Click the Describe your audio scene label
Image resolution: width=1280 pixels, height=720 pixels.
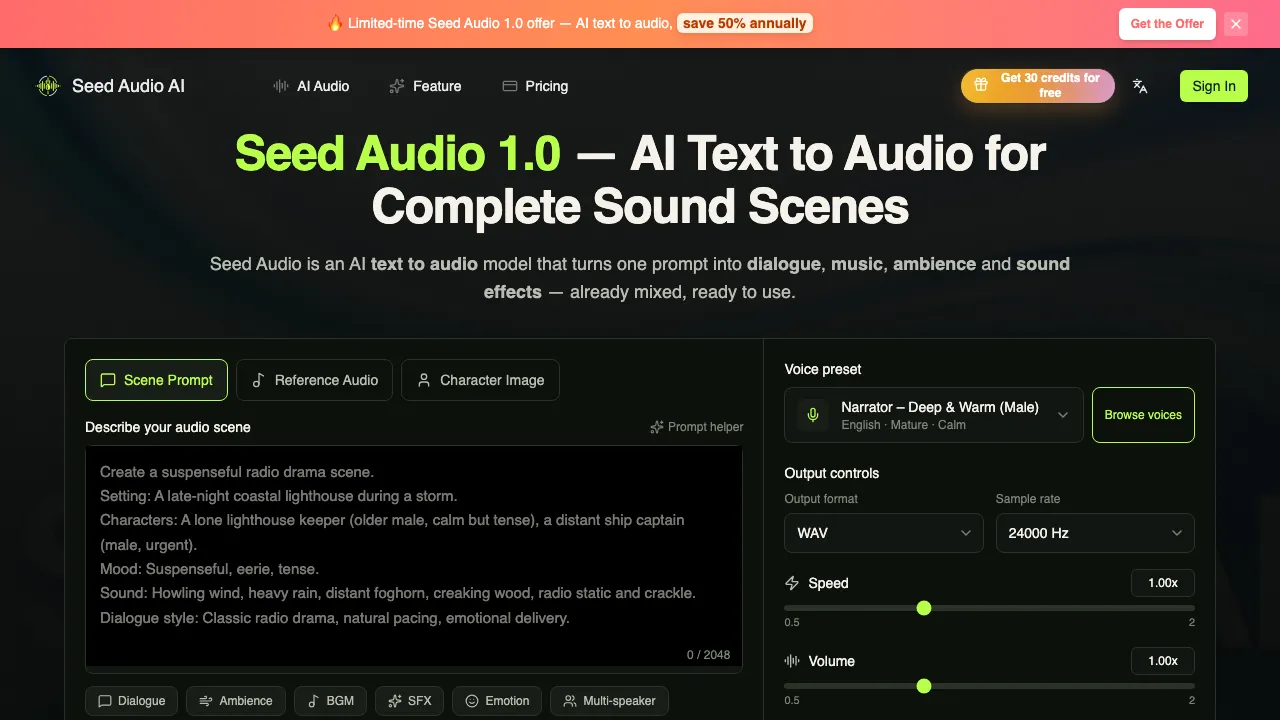[x=168, y=427]
